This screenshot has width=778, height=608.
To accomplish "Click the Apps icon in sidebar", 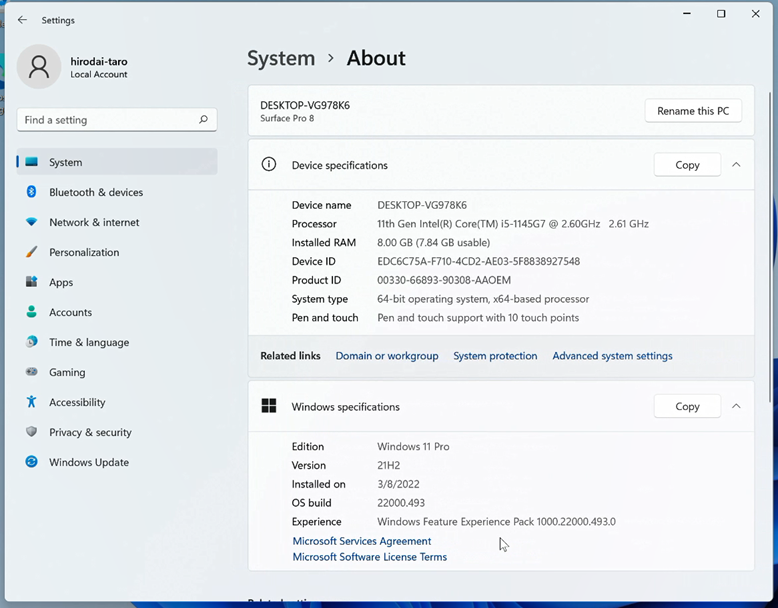I will (x=31, y=282).
